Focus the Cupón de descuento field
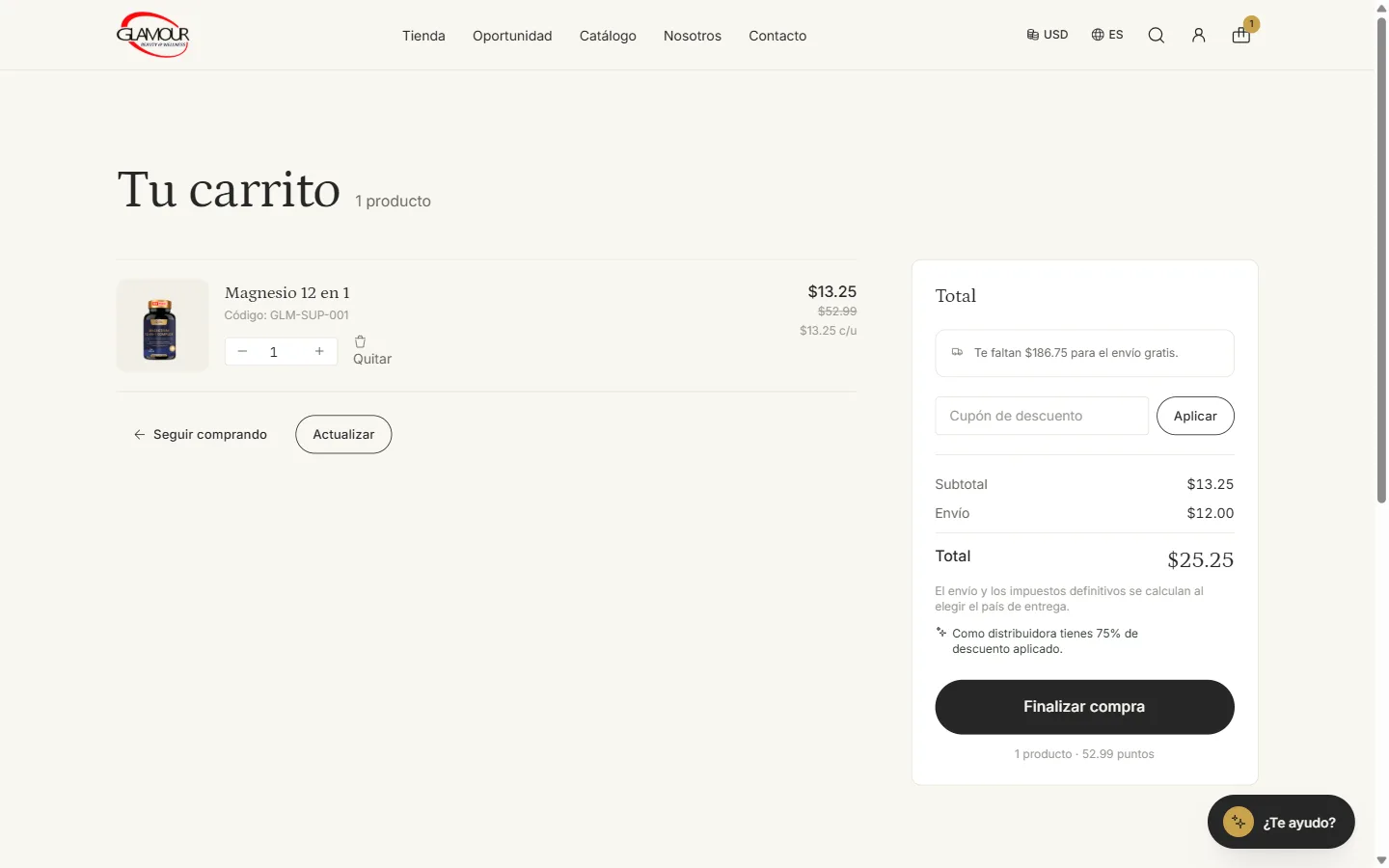Screen dimensions: 1389x868 (1042, 416)
